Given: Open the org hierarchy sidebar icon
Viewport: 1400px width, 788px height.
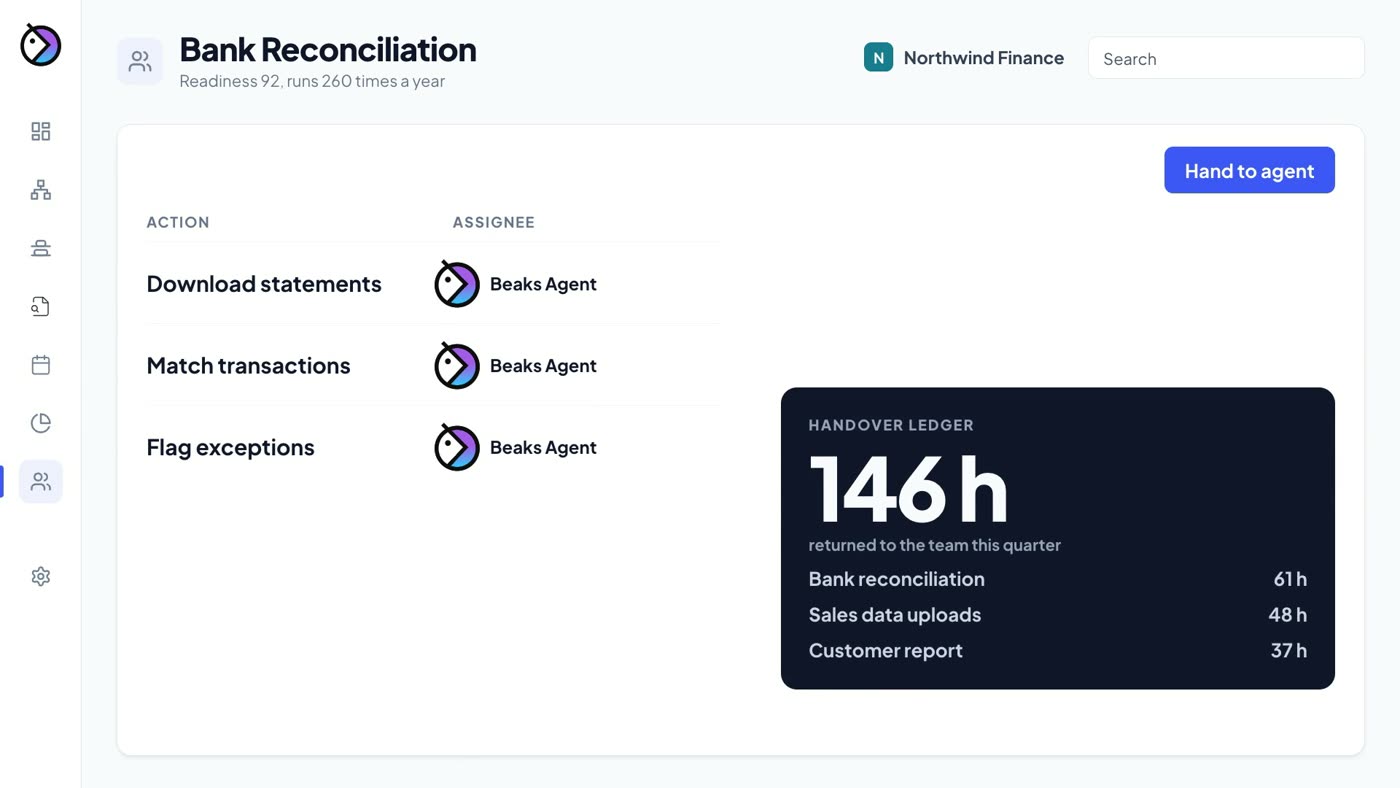Looking at the screenshot, I should coord(41,190).
